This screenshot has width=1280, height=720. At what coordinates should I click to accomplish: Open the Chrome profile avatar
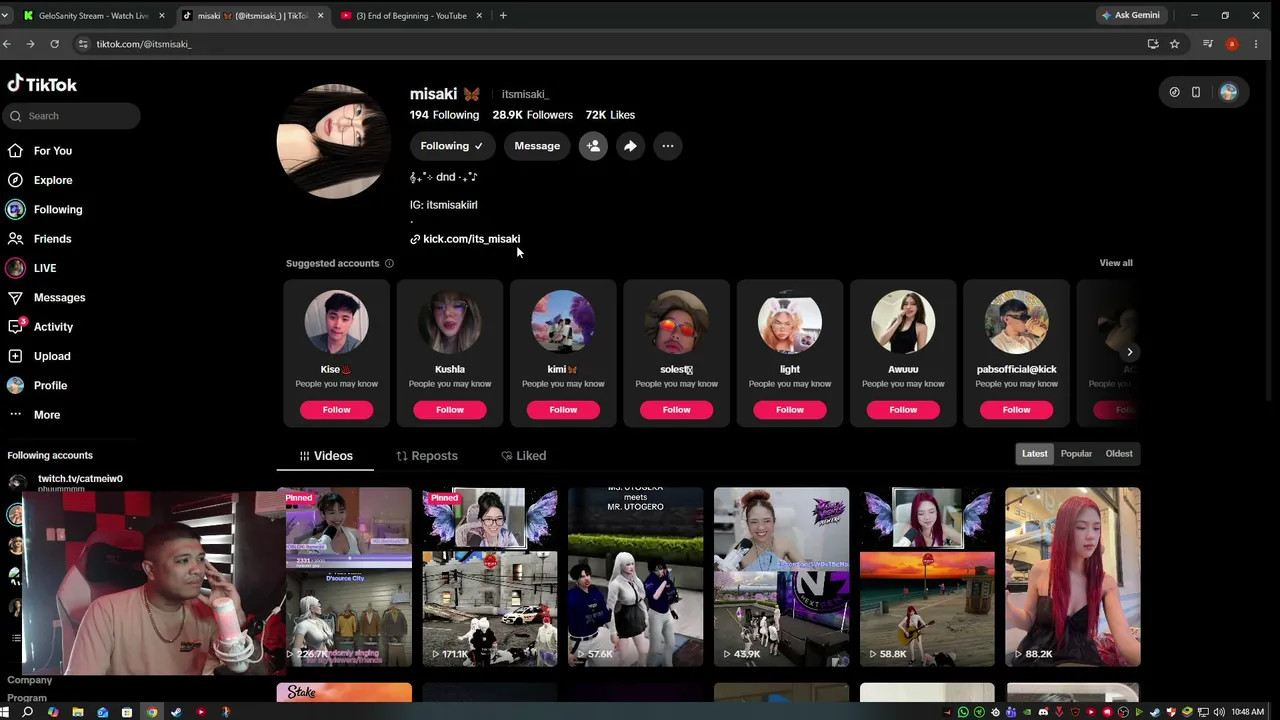coord(1232,44)
